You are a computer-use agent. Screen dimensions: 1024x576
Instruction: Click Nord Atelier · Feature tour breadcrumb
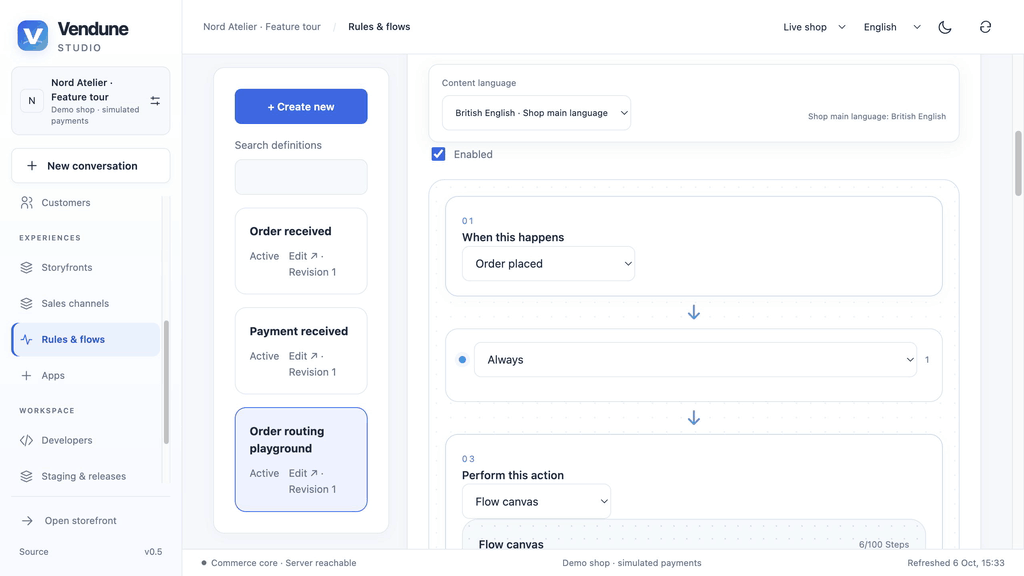click(262, 27)
